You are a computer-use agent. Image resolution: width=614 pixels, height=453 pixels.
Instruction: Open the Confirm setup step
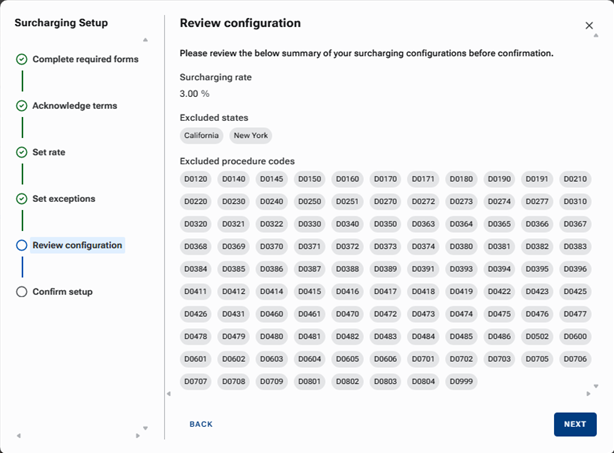[63, 292]
